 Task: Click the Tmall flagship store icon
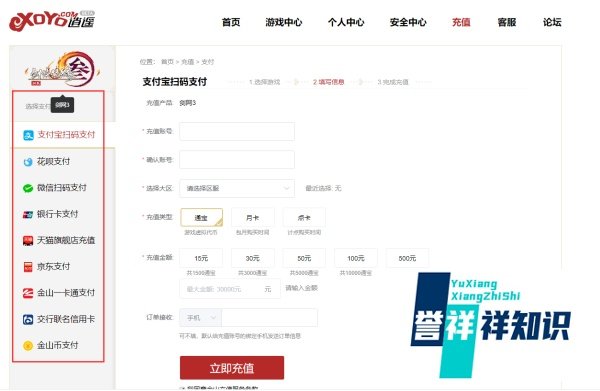(28, 241)
